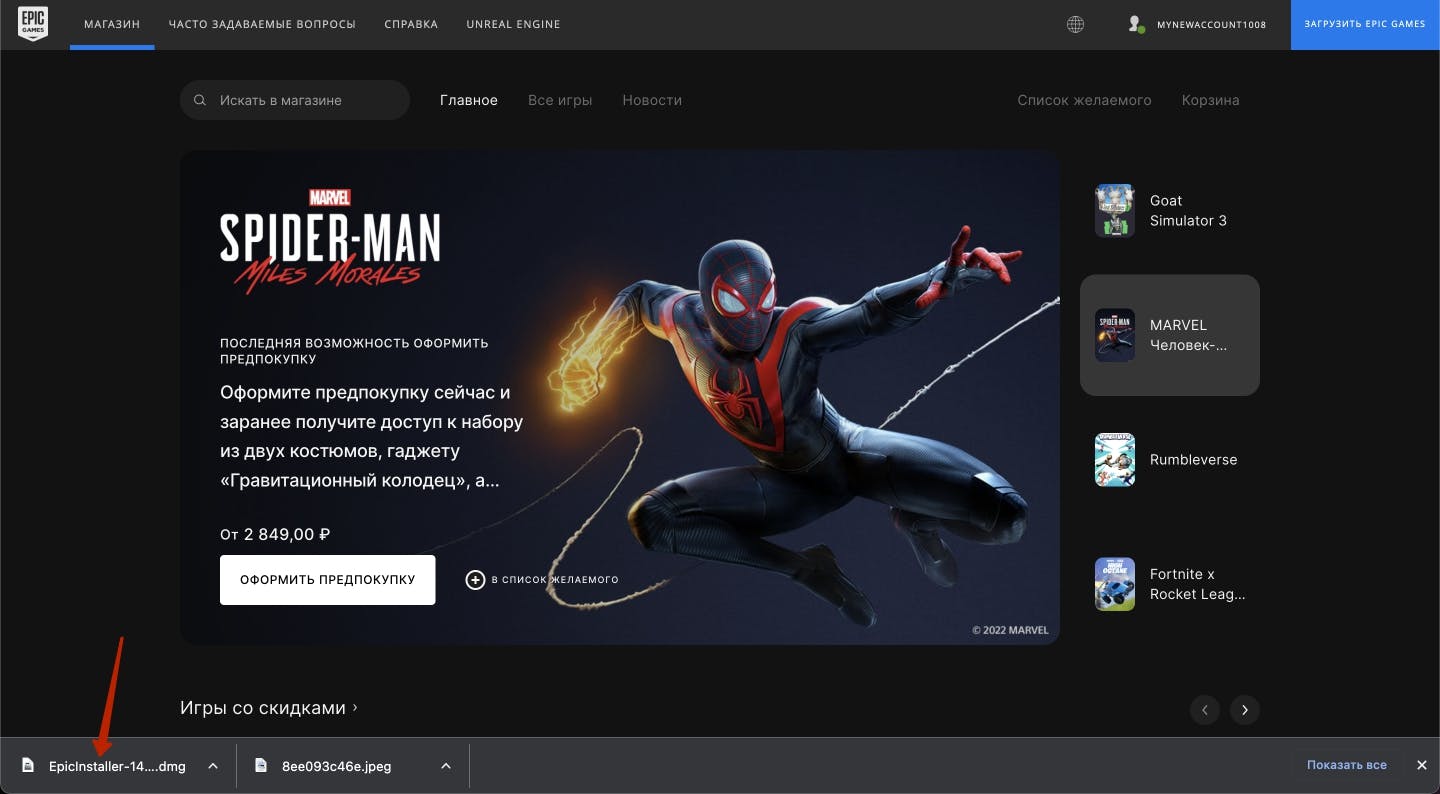Open the UNREAL ENGINE menu item
Image resolution: width=1440 pixels, height=794 pixels.
coord(513,24)
